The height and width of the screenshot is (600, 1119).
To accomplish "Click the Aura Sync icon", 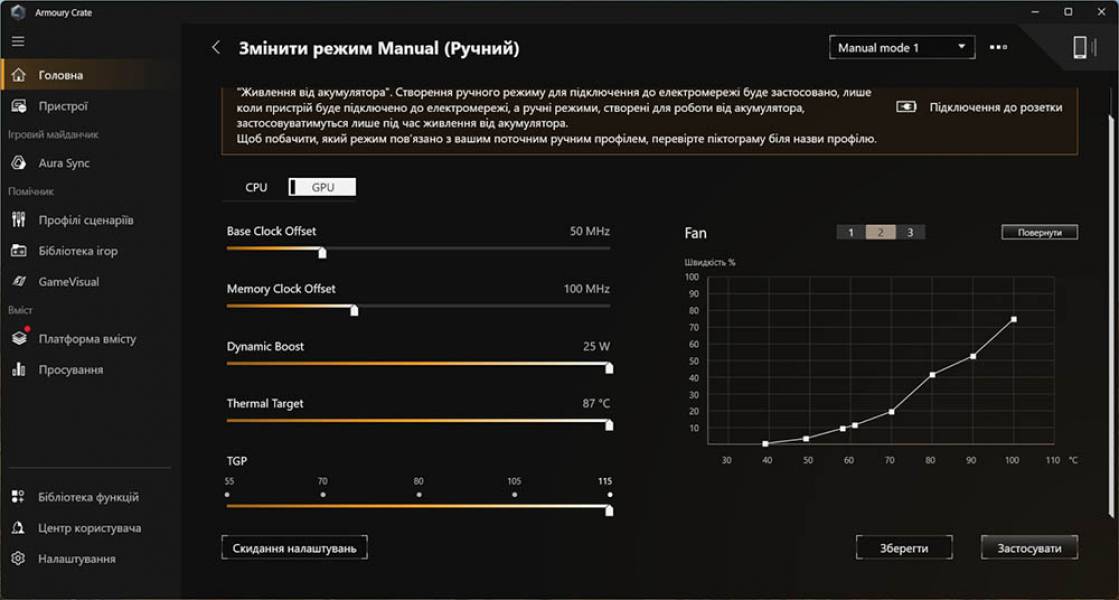I will point(19,163).
